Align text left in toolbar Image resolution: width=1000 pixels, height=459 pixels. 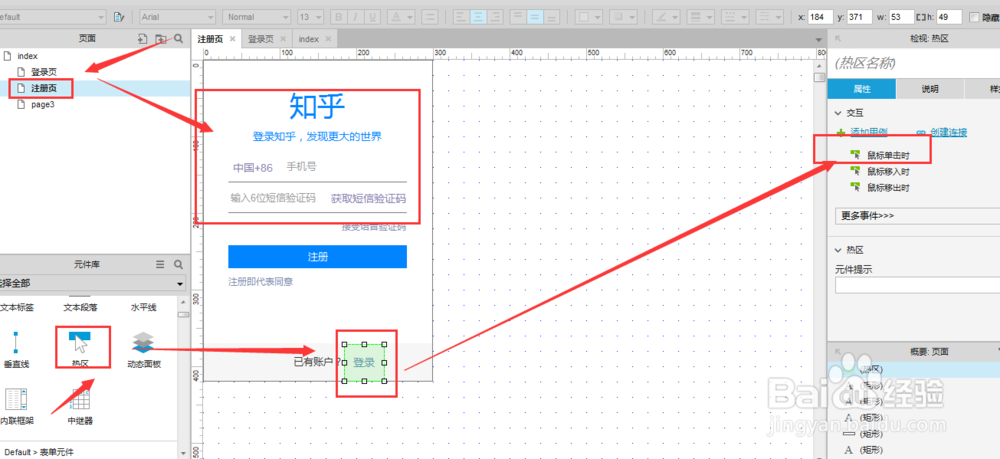pyautogui.click(x=462, y=17)
